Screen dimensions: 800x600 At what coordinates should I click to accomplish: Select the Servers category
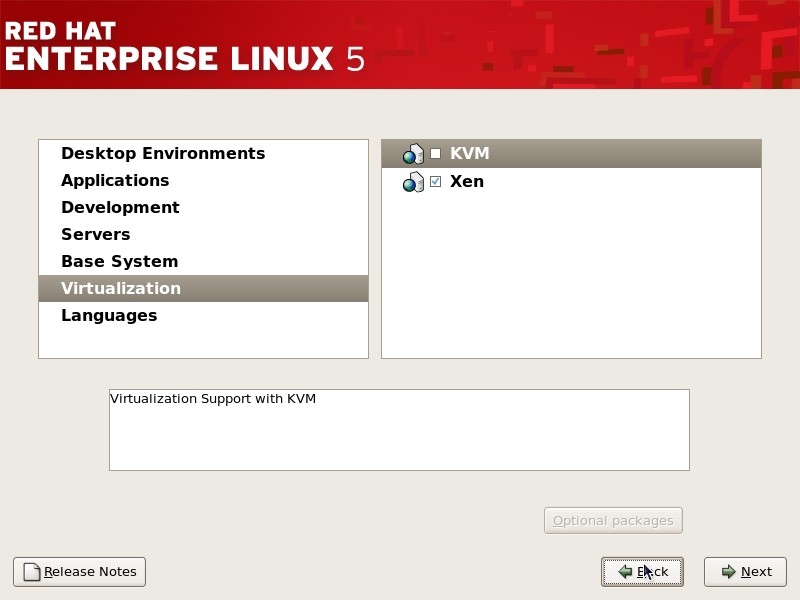[203, 235]
